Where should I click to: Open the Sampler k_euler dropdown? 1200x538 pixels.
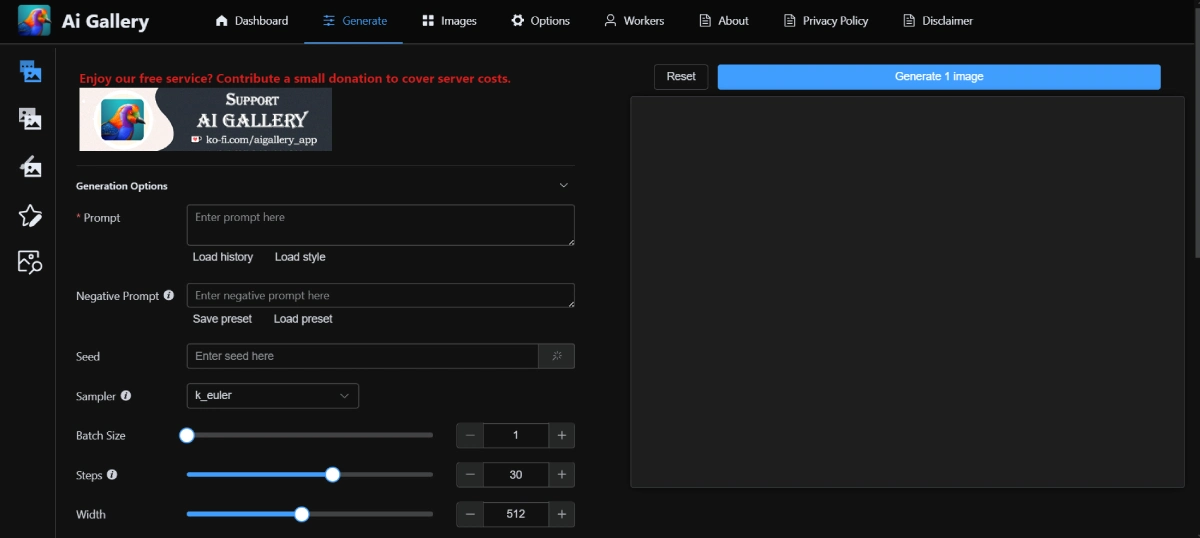(272, 396)
